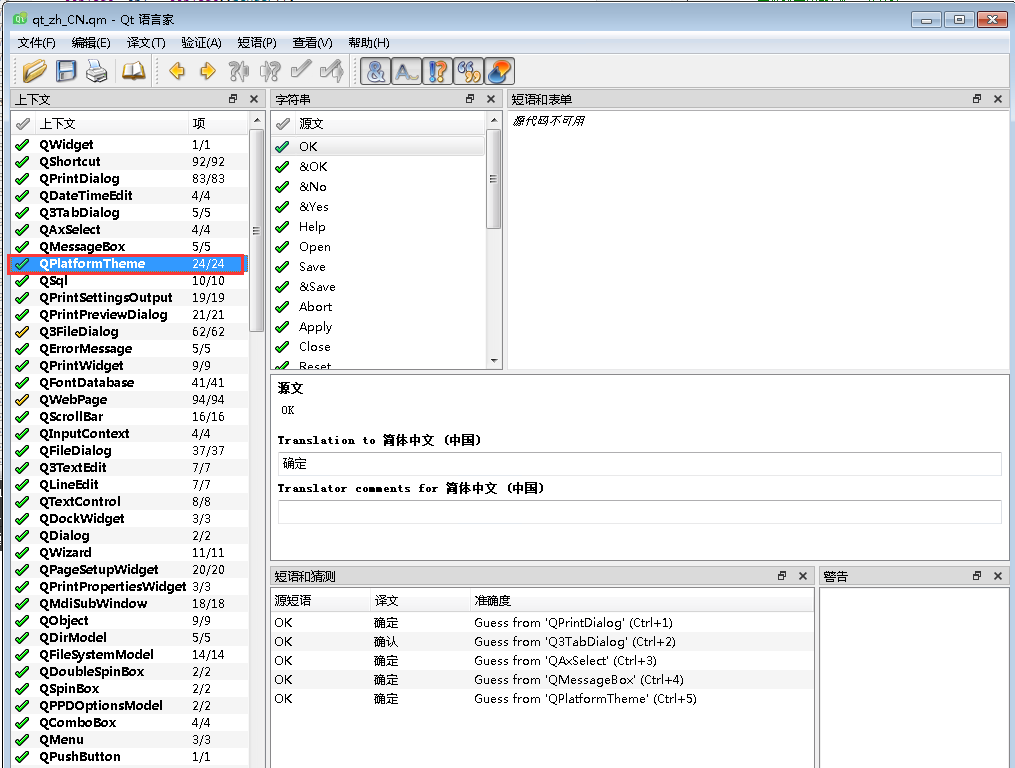The height and width of the screenshot is (768, 1015).
Task: Open a translation file
Action: 33,71
